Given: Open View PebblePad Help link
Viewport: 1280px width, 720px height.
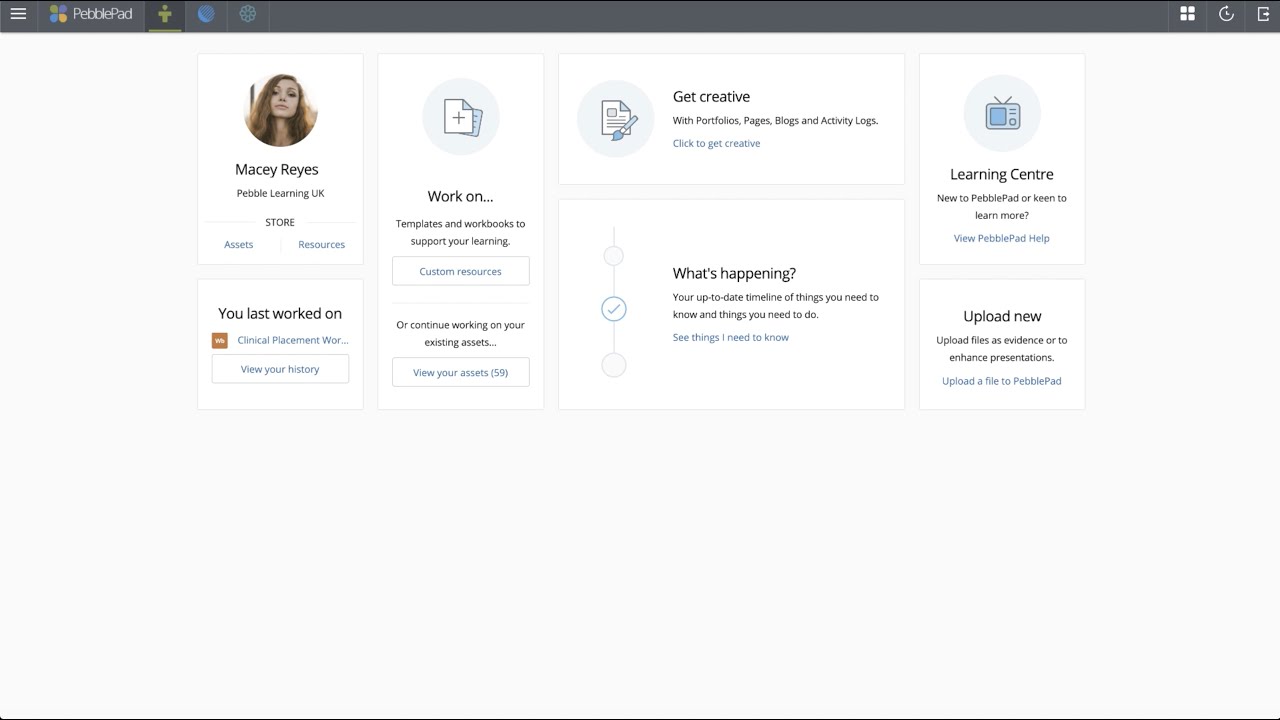Looking at the screenshot, I should pyautogui.click(x=1002, y=239).
